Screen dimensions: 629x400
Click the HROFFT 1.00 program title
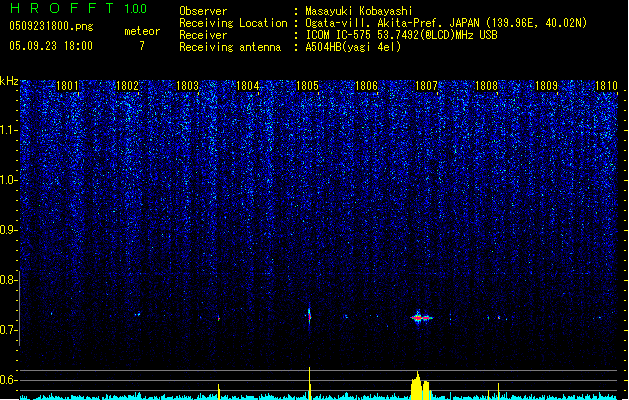(x=78, y=8)
